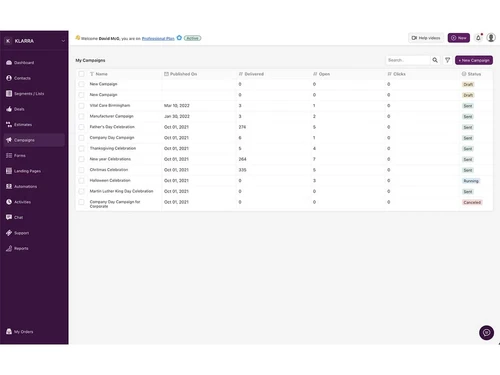Viewport: 500px width, 375px height.
Task: Click the Automations icon
Action: [x=9, y=186]
